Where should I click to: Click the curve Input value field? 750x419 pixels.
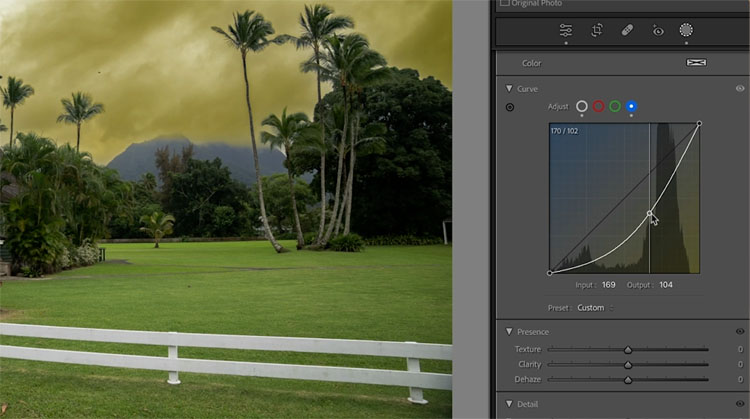608,286
